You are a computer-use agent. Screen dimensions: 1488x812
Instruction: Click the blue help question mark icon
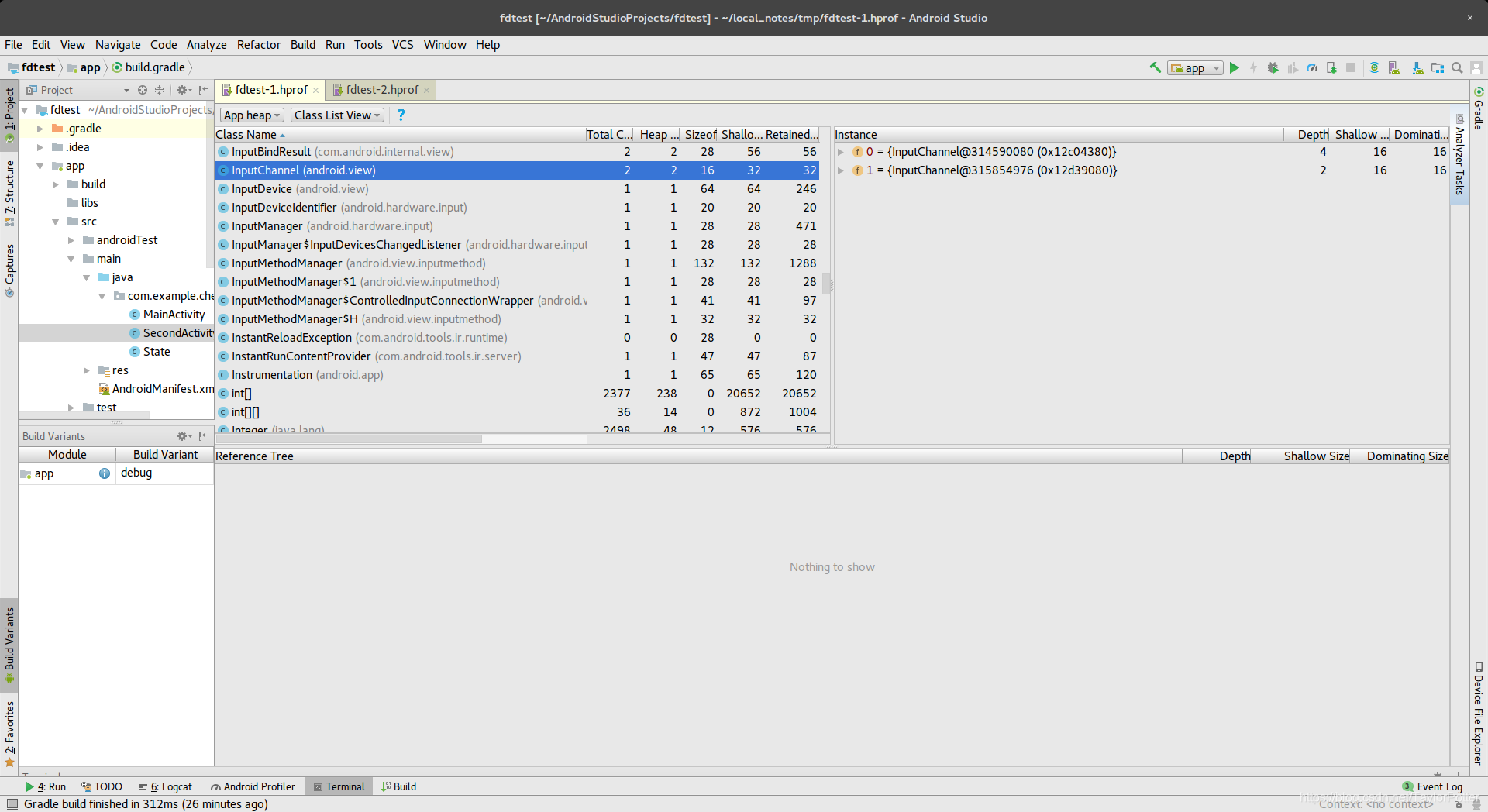click(x=401, y=115)
